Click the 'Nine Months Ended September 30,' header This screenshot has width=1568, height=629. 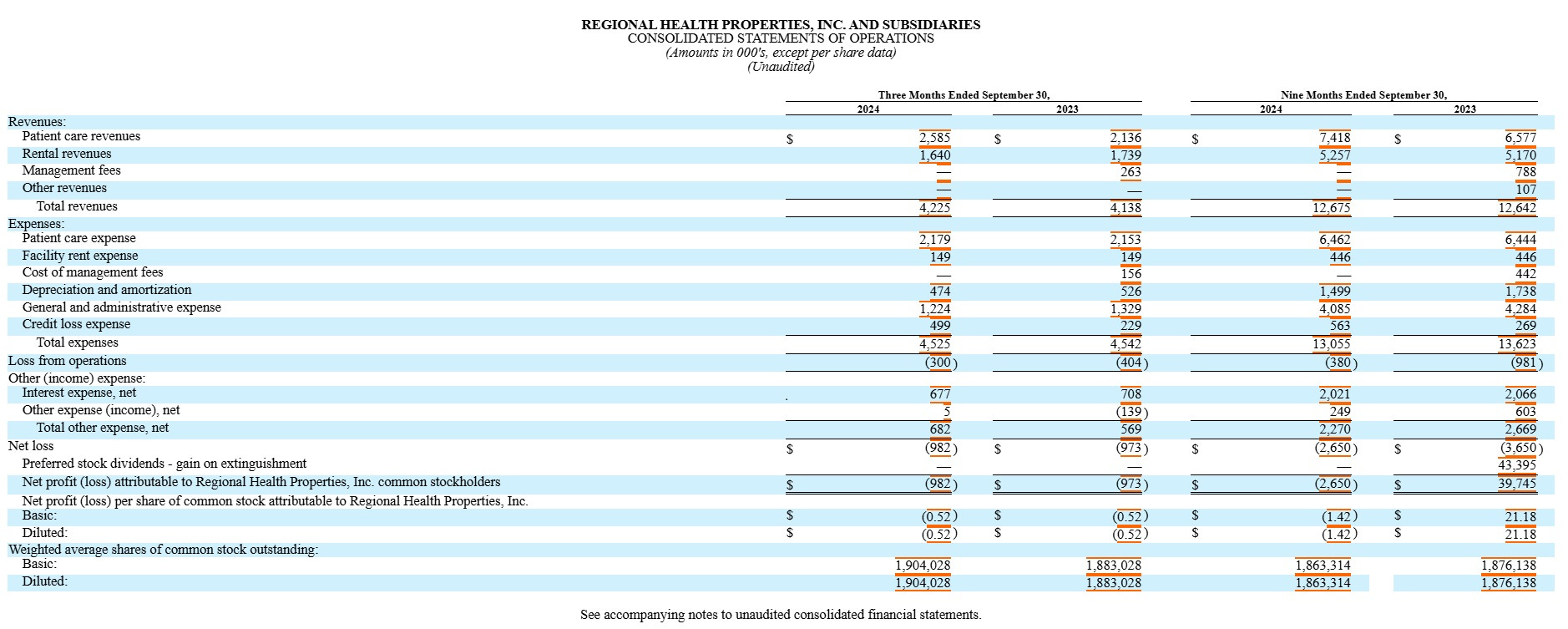[1363, 95]
